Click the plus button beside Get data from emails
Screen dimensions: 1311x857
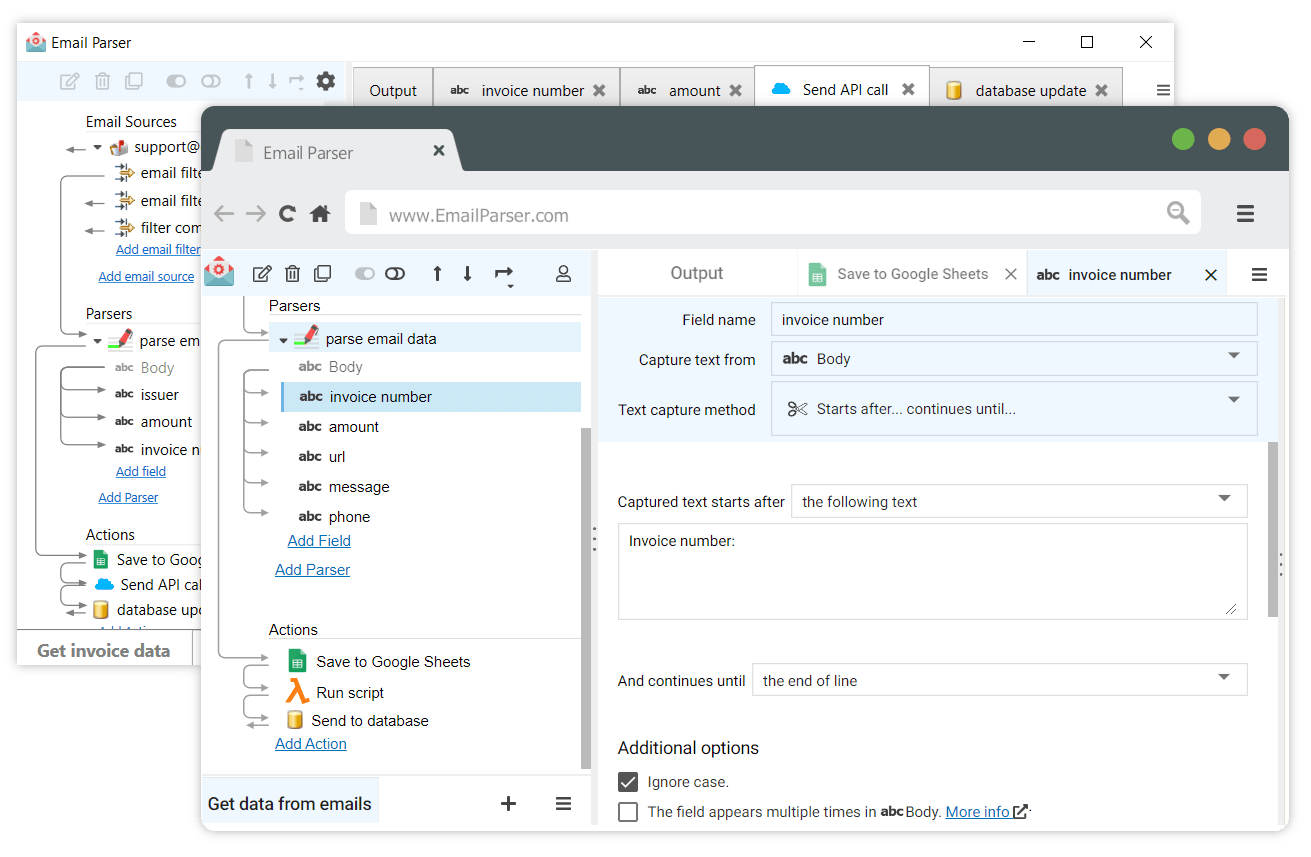point(508,804)
